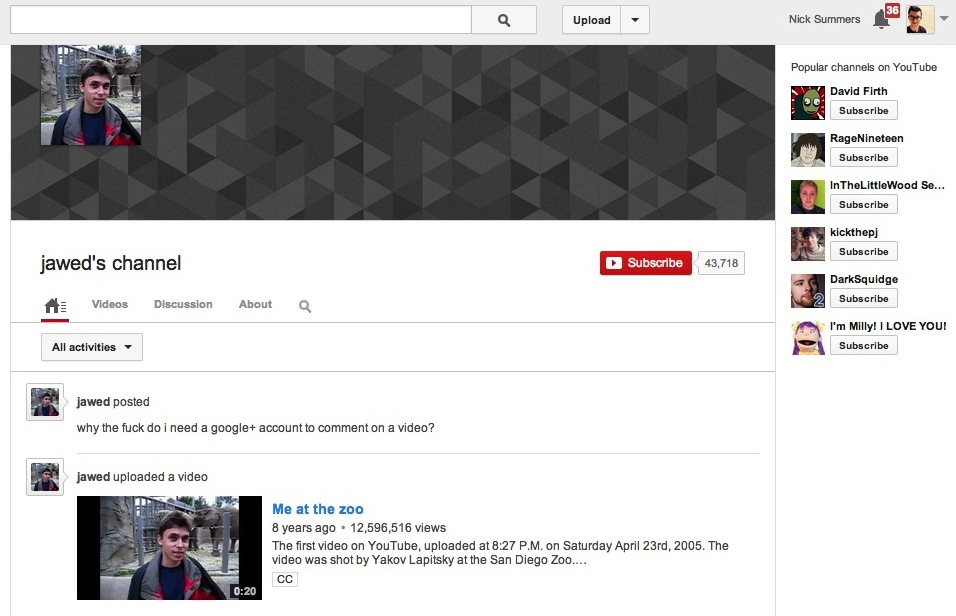Click the CC closed captions badge
Image resolution: width=956 pixels, height=616 pixels.
(x=285, y=579)
